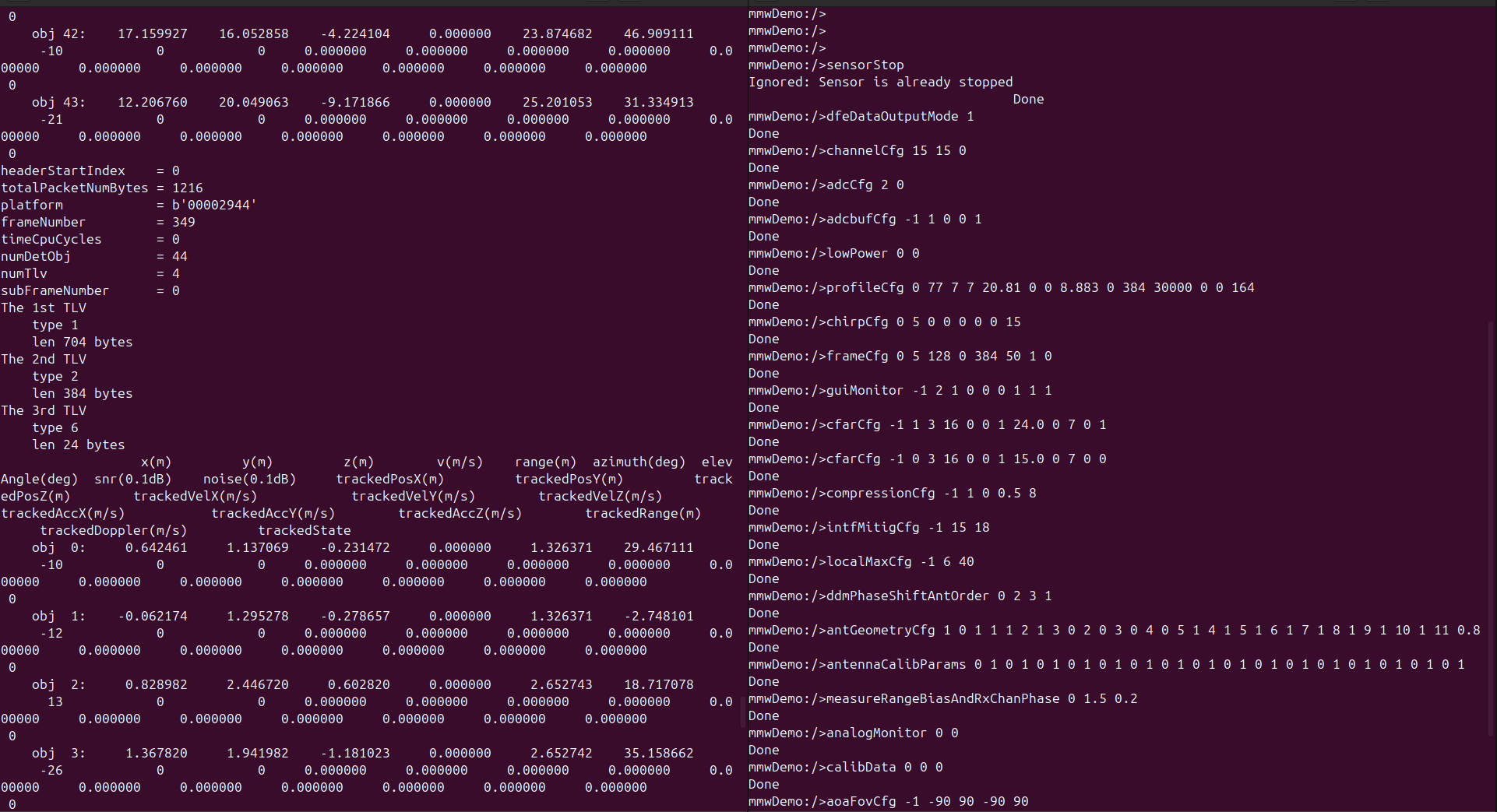Click the cfarCfg line with threshold 15.0
This screenshot has width=1497, height=812.
928,459
